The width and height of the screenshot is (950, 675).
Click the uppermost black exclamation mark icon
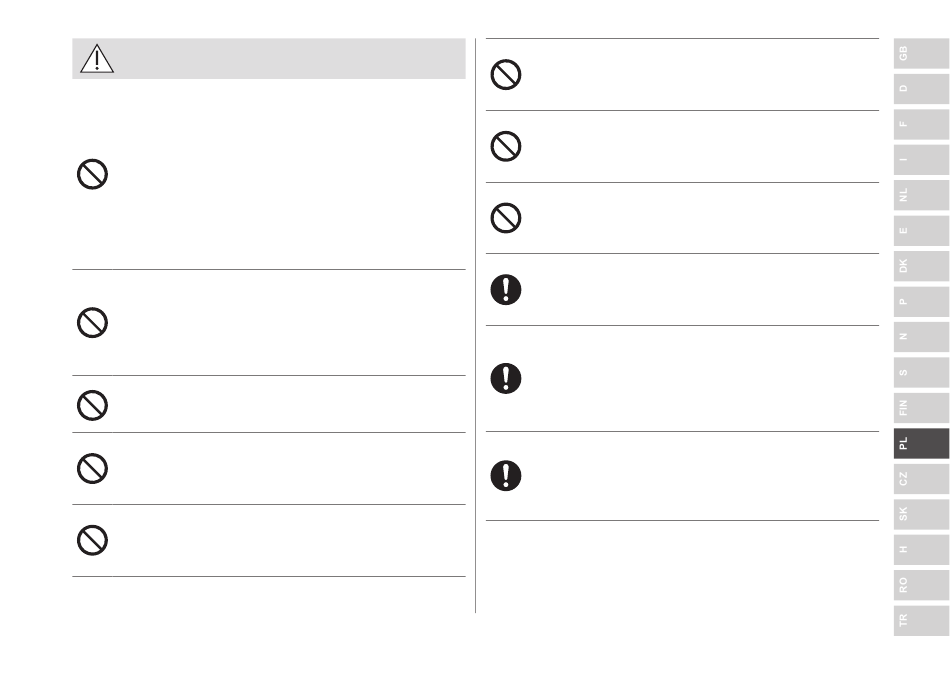point(506,290)
